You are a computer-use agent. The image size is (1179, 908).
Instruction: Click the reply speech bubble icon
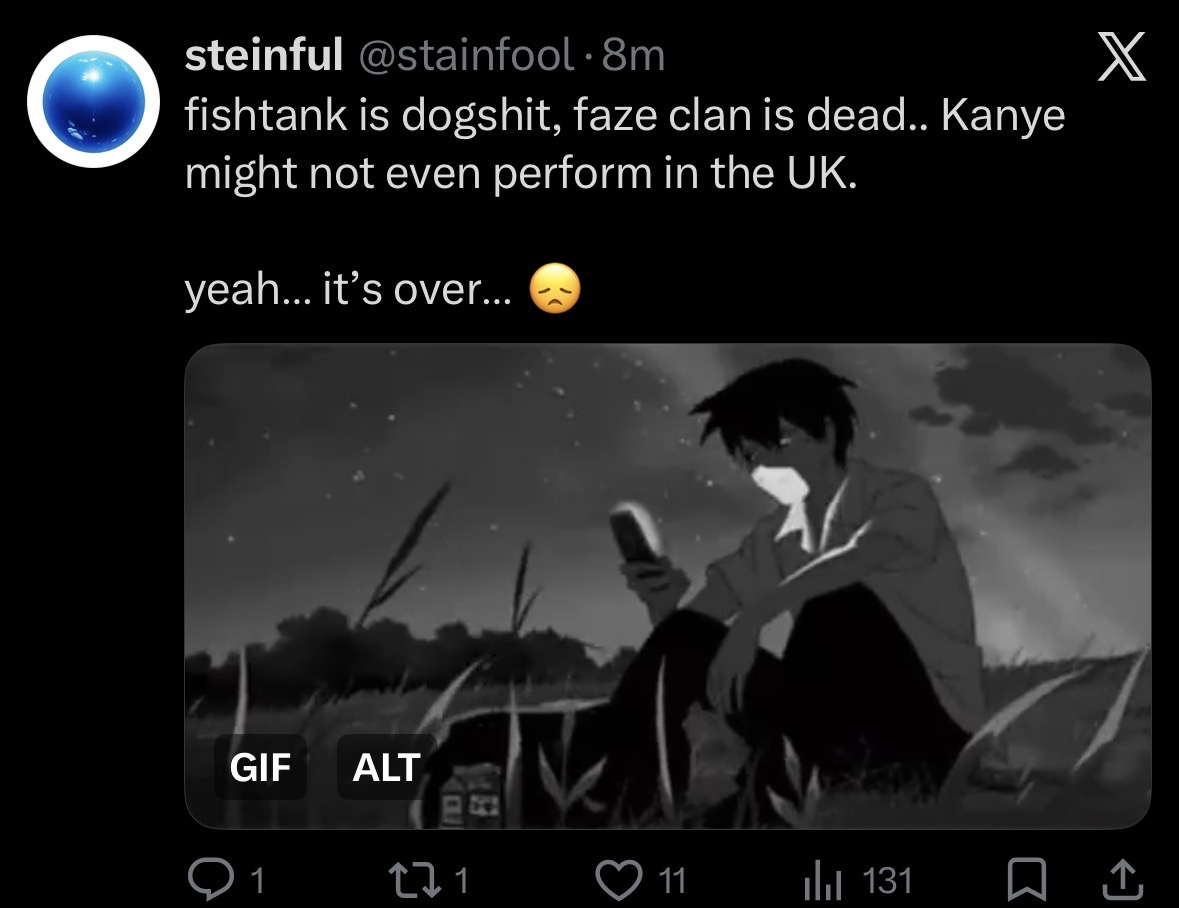click(x=211, y=879)
